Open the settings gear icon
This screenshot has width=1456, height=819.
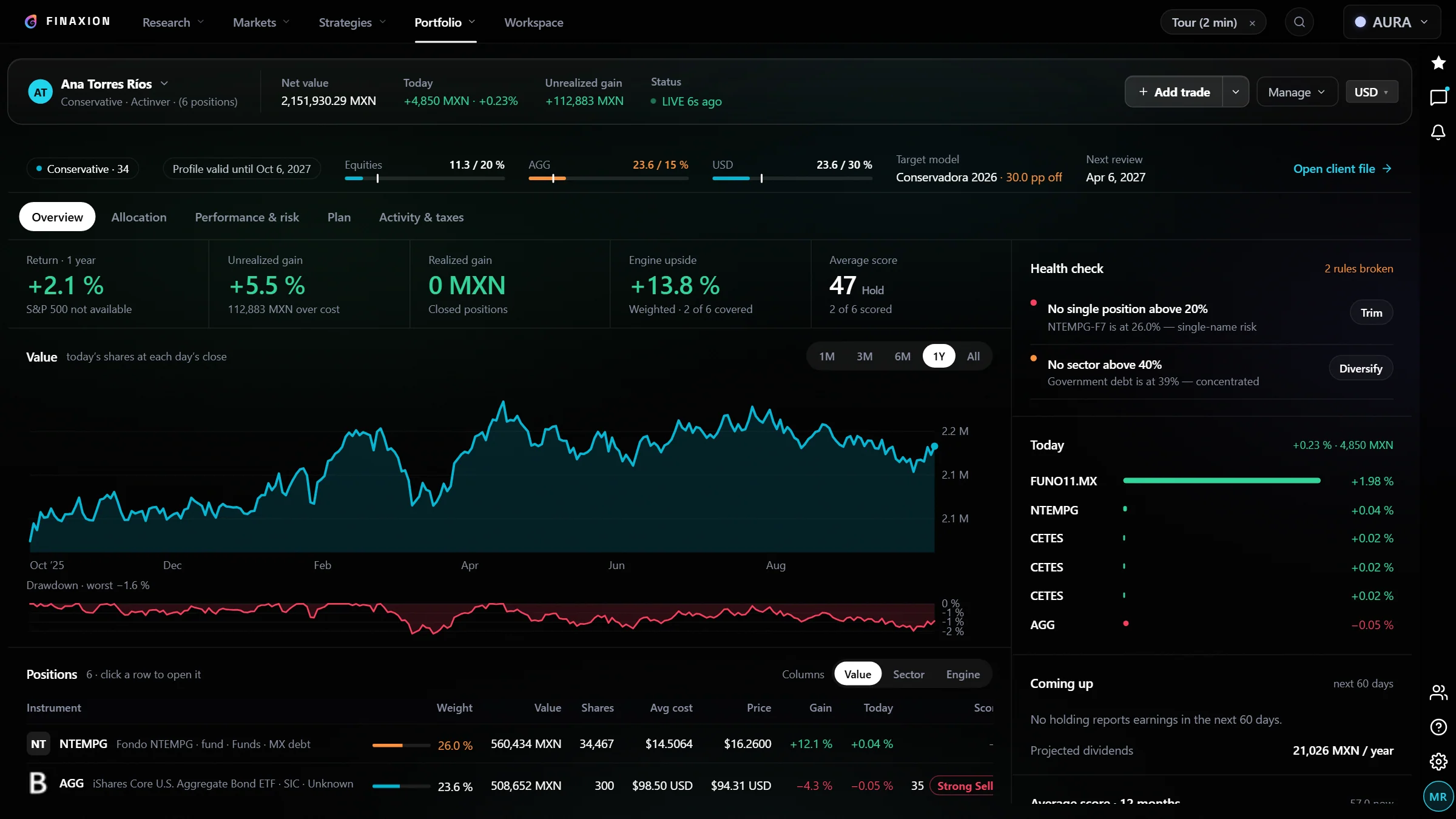click(1438, 761)
